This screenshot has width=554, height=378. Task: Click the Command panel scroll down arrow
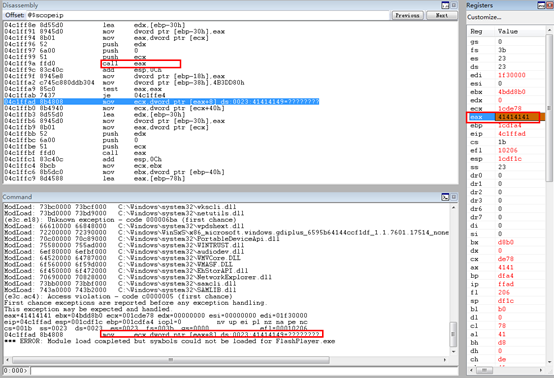[x=454, y=352]
